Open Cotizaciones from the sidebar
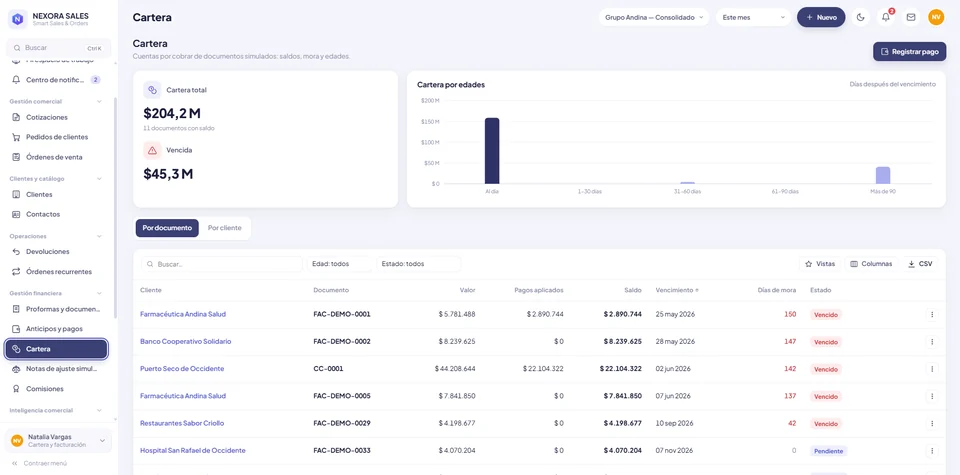Image resolution: width=960 pixels, height=475 pixels. point(56,117)
